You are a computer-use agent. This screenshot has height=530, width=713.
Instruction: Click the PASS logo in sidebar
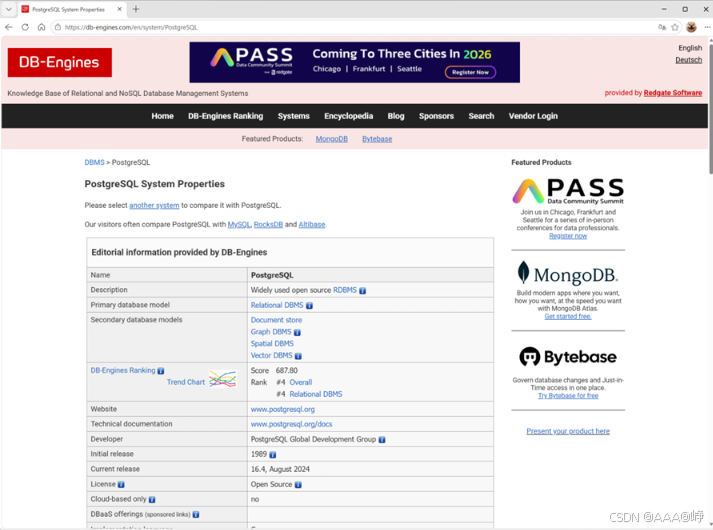point(568,191)
